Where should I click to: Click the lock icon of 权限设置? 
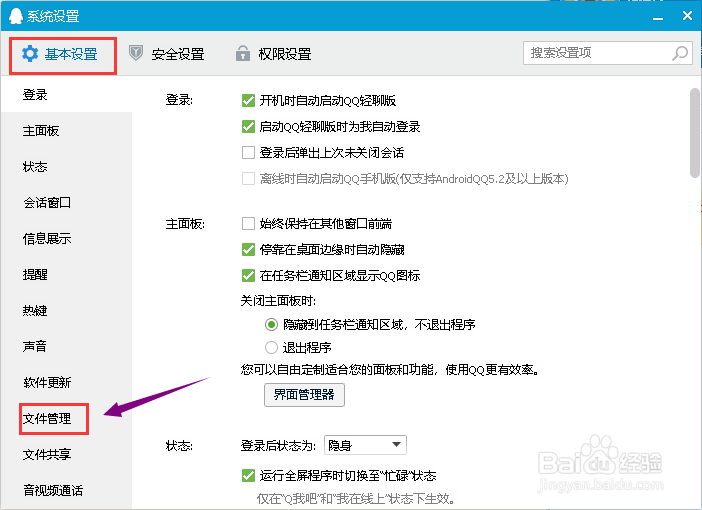click(243, 53)
